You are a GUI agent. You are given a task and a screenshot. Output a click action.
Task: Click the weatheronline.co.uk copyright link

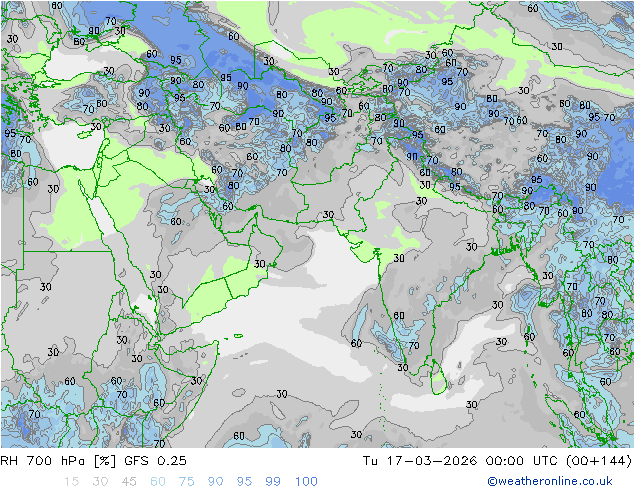(x=550, y=481)
